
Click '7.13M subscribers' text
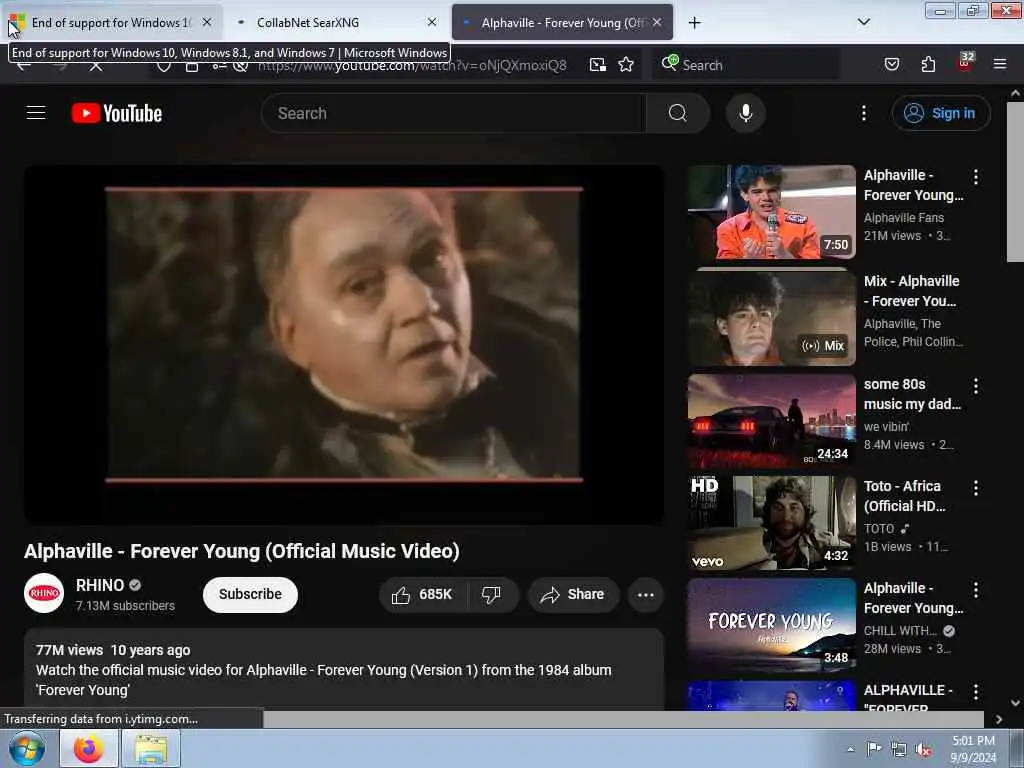125,605
